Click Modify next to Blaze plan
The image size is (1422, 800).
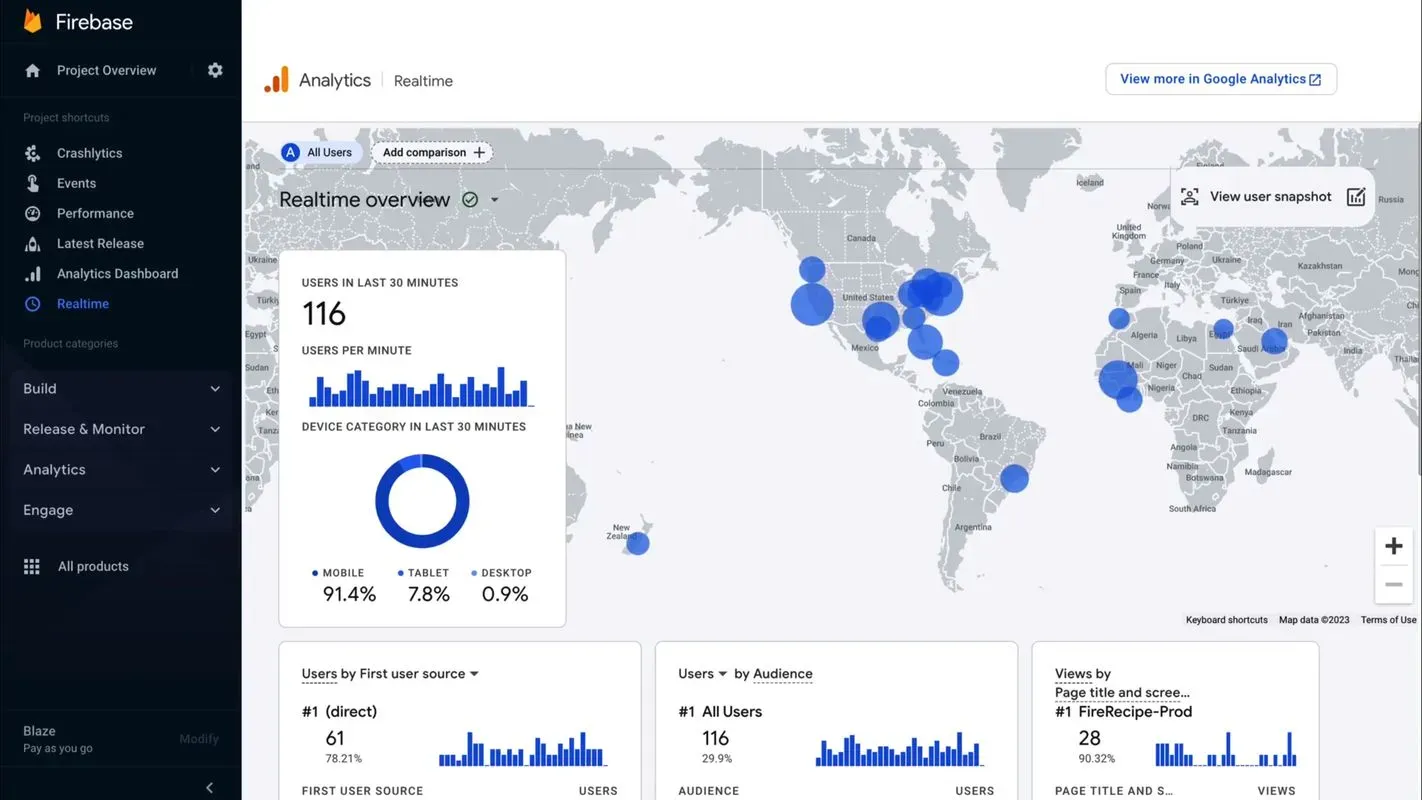tap(199, 739)
